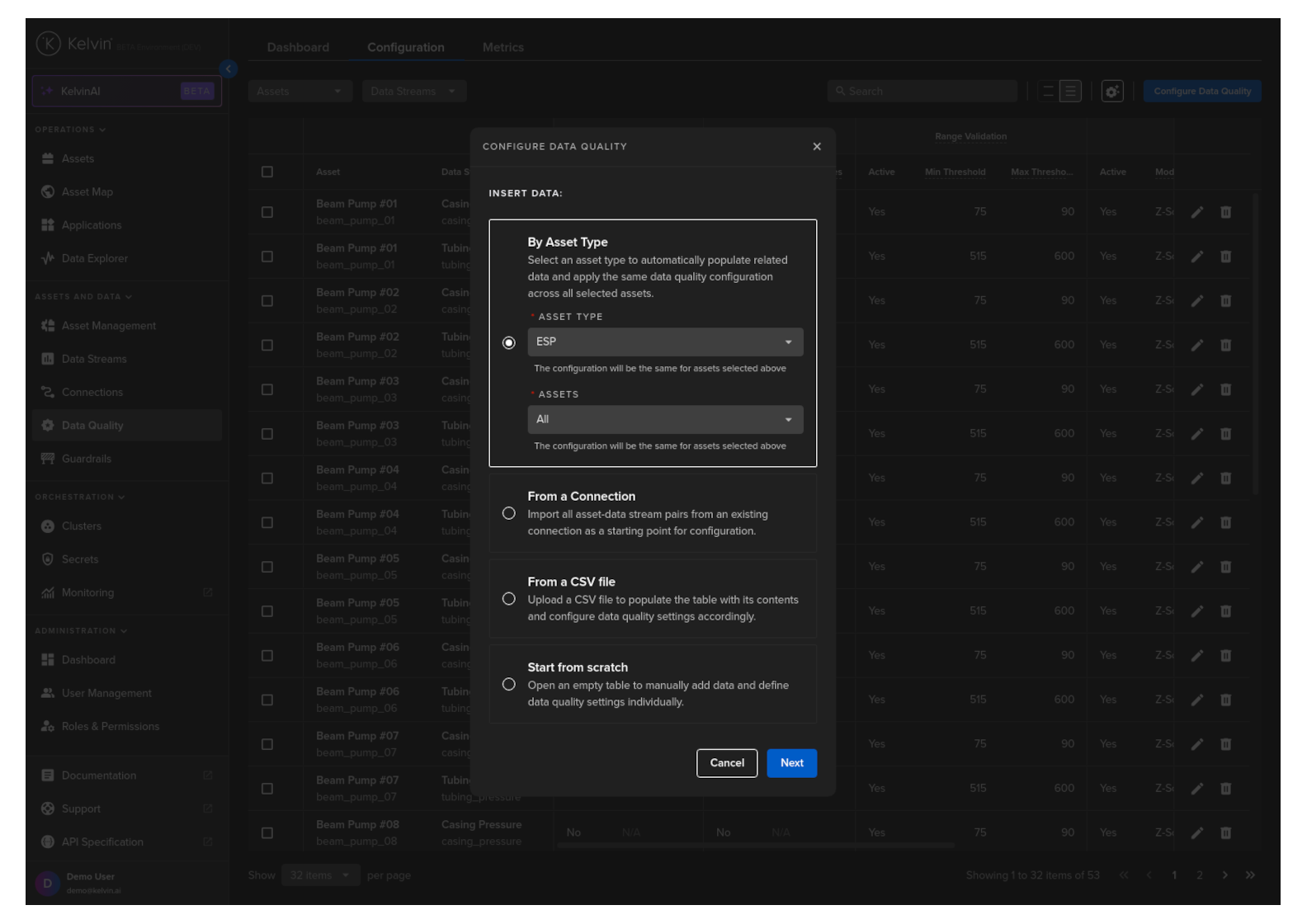The image size is (1307, 924).
Task: Click the trash delete icon for Beam Pump #02 casing row
Action: point(1225,301)
